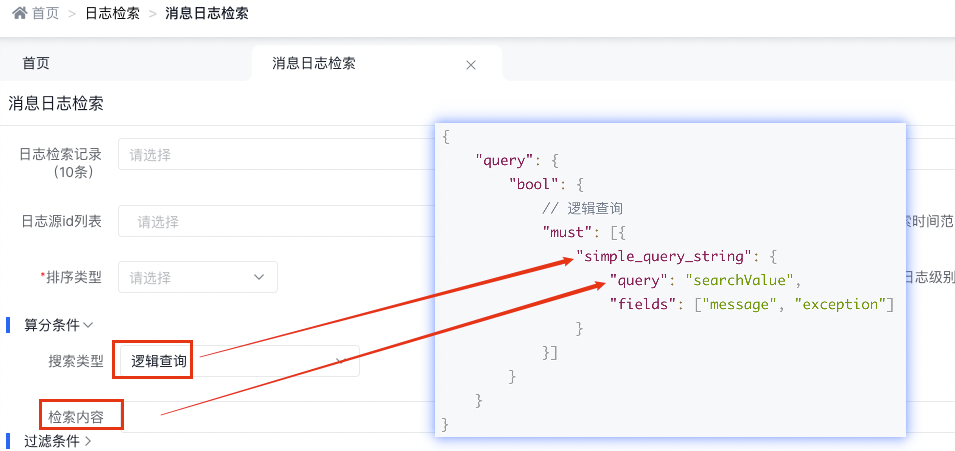Click the "must" key in code popup
955x451 pixels.
click(x=569, y=232)
